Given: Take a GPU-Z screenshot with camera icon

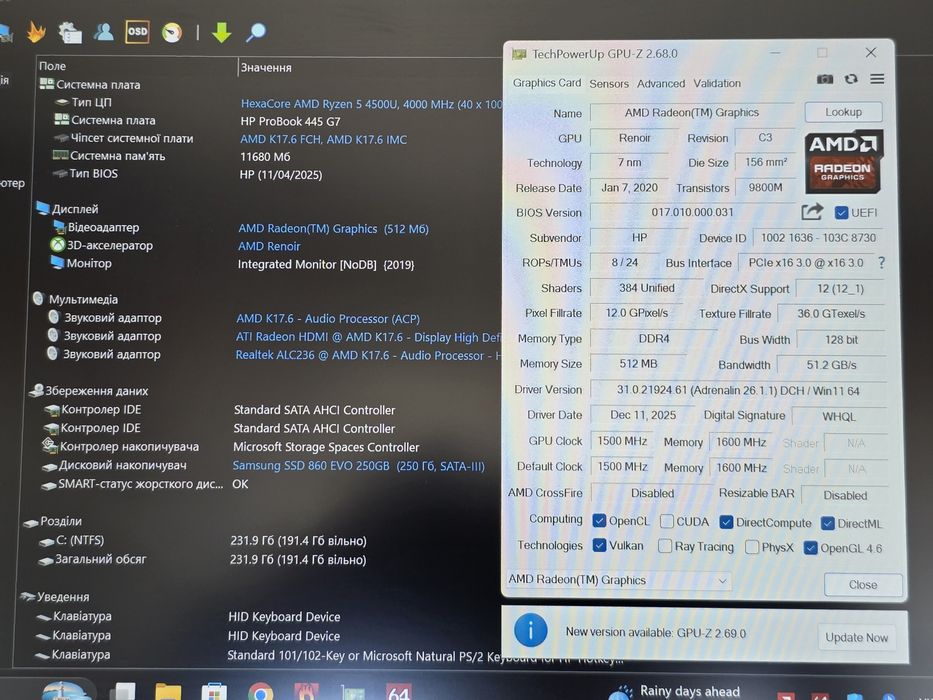Looking at the screenshot, I should click(825, 79).
